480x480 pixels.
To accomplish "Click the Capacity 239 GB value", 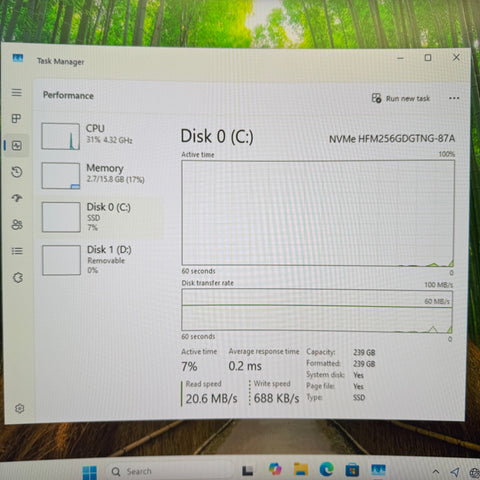I will click(364, 352).
